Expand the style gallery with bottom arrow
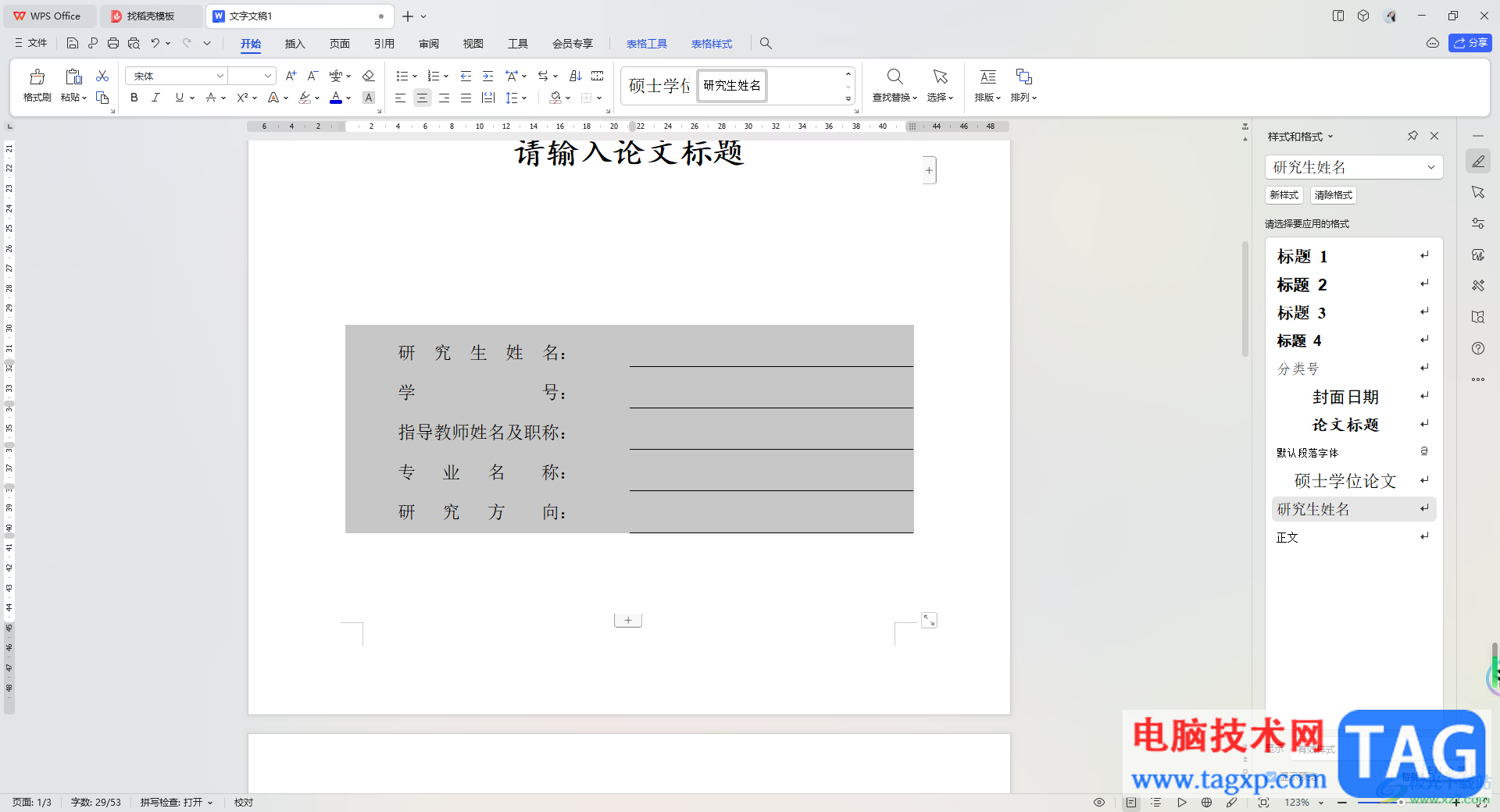 click(848, 99)
